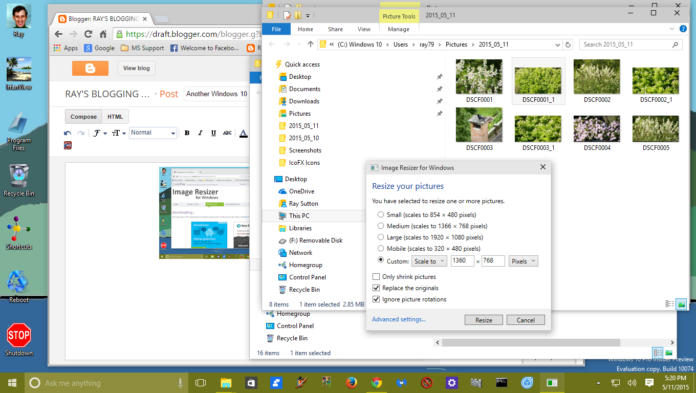Open the View ribbon tab
The width and height of the screenshot is (696, 393).
point(364,29)
